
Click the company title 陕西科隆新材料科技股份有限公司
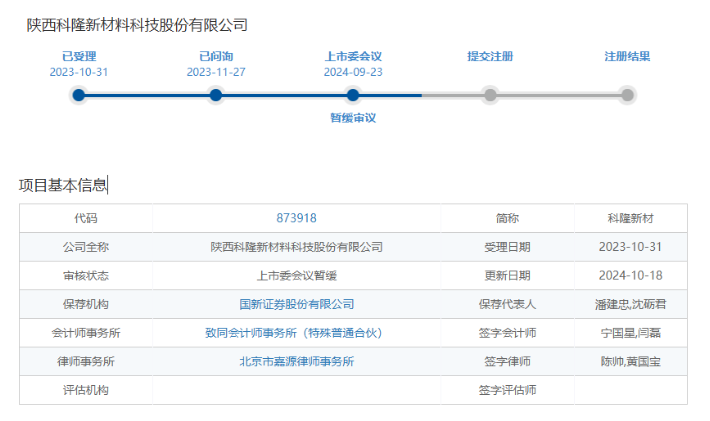point(137,25)
